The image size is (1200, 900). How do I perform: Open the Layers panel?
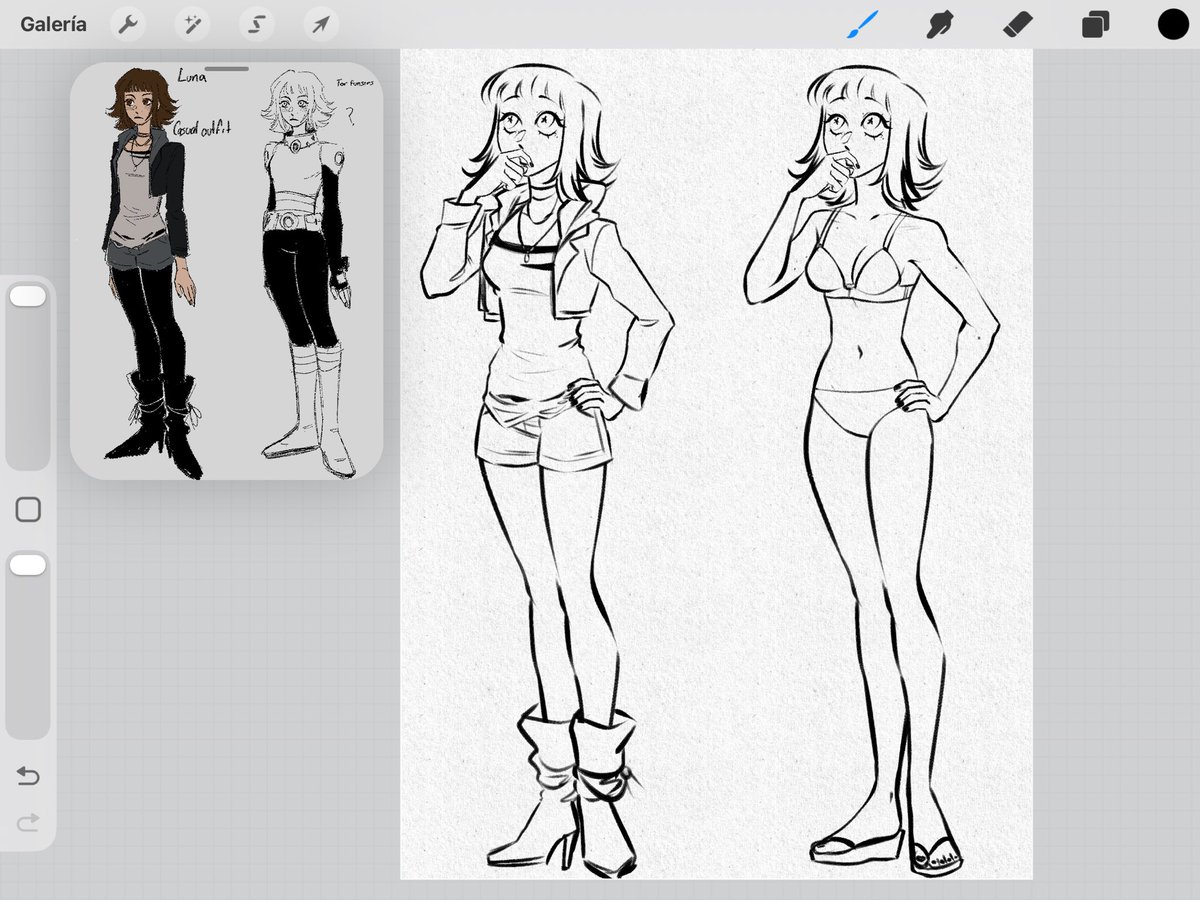[1095, 24]
